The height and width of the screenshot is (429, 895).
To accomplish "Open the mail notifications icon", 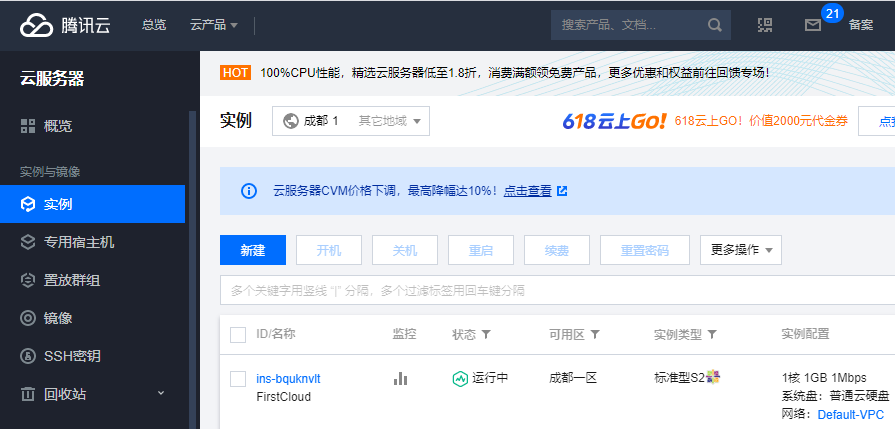I will click(813, 25).
